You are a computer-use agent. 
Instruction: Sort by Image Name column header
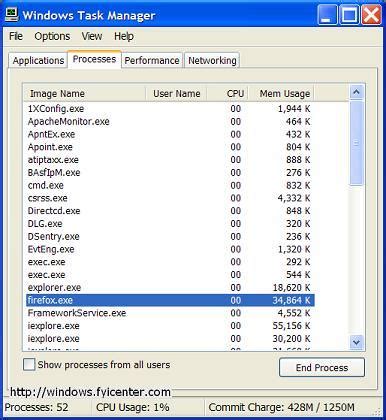click(85, 93)
